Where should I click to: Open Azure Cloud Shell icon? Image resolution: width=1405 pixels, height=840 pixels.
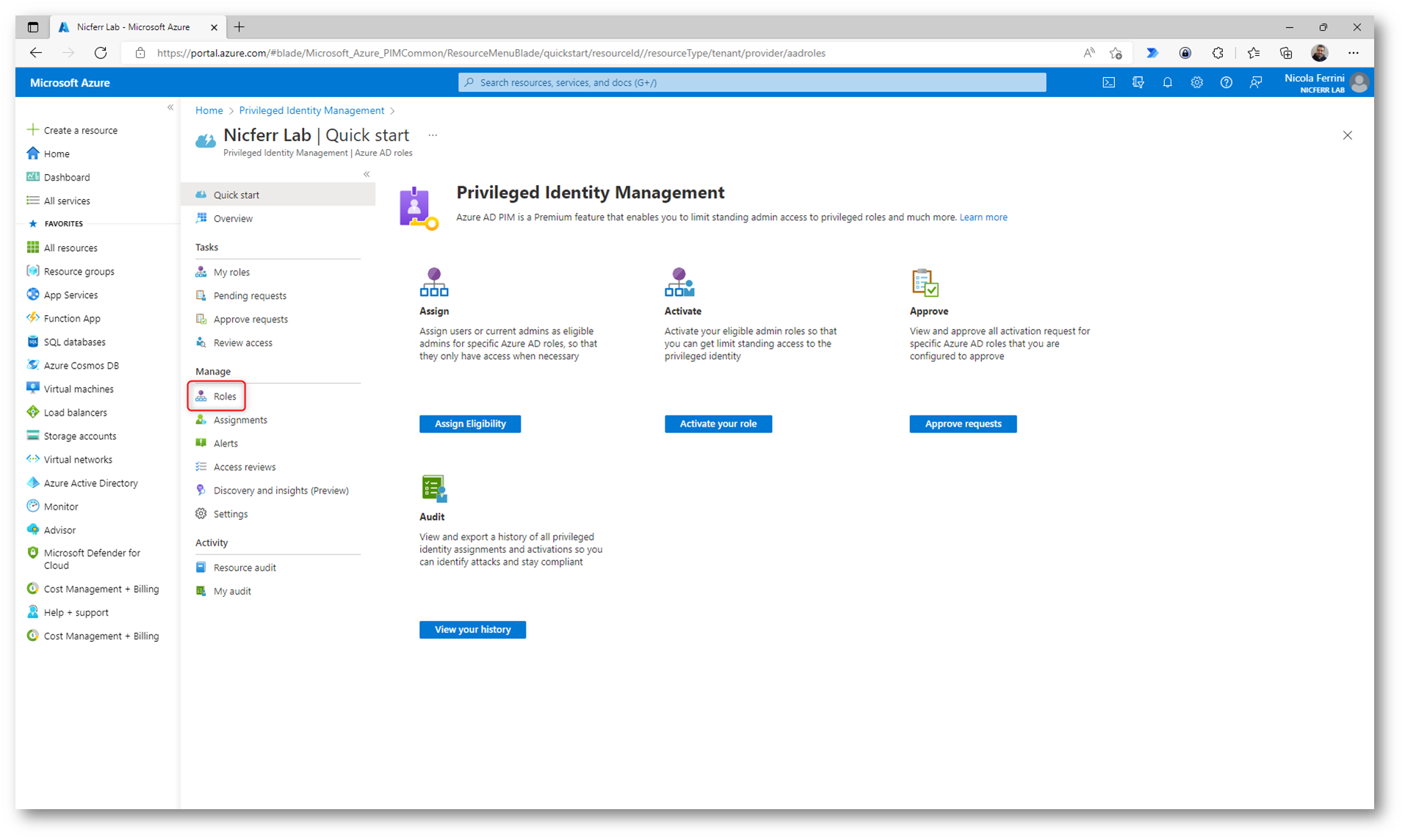click(x=1108, y=82)
